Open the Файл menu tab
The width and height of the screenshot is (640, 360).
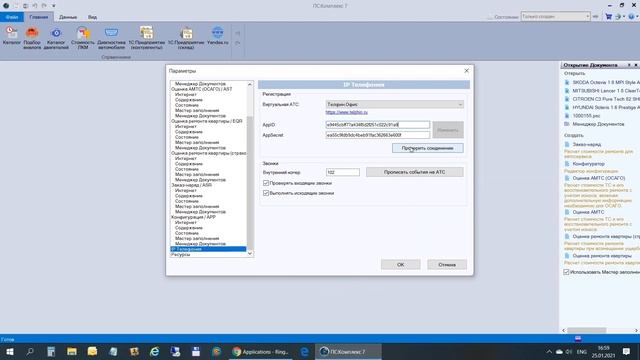coord(12,17)
